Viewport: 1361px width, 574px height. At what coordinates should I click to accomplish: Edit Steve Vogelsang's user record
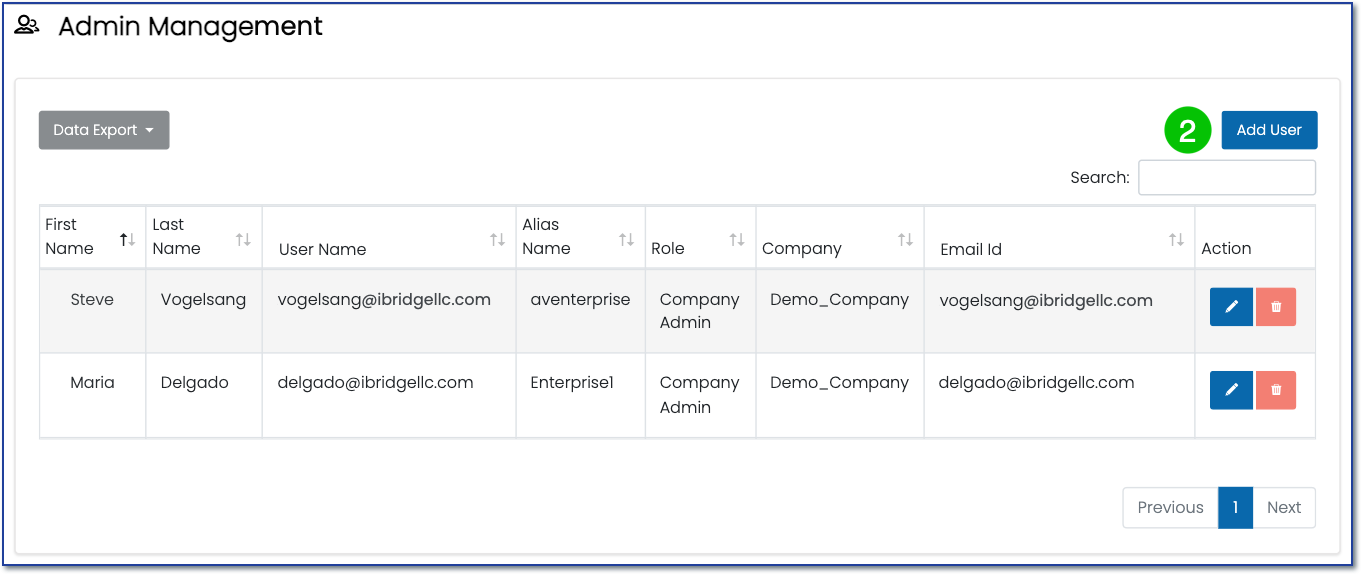click(x=1231, y=307)
